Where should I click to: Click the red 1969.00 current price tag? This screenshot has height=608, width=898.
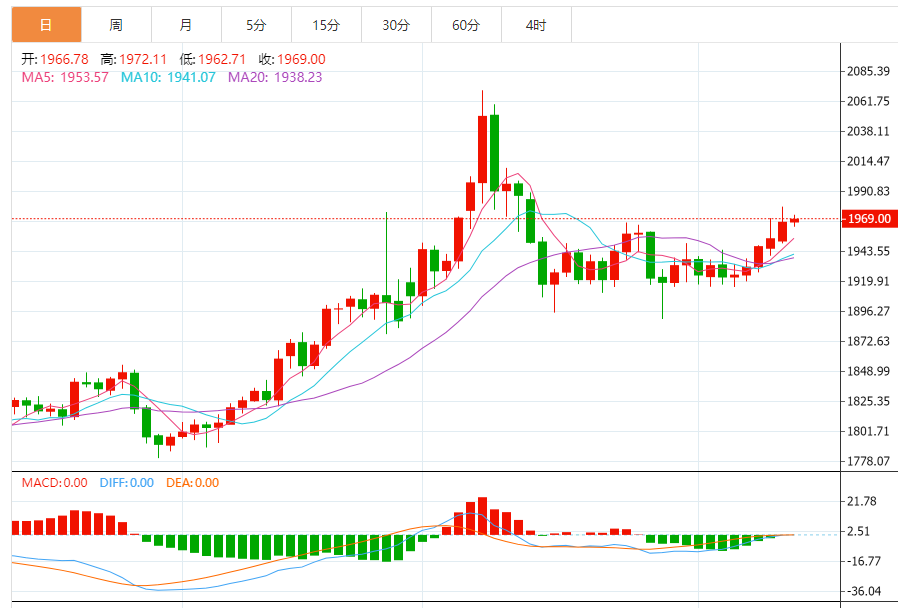pyautogui.click(x=867, y=219)
